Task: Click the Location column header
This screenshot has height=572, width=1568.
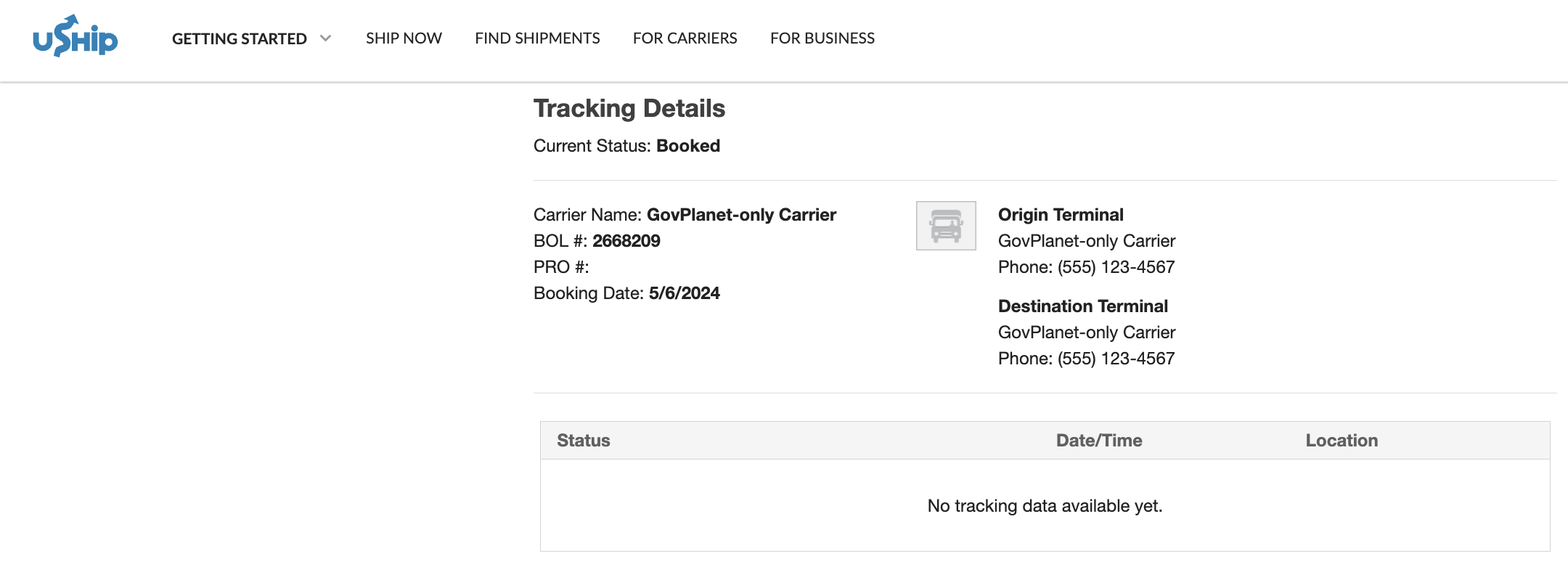Action: click(1342, 441)
